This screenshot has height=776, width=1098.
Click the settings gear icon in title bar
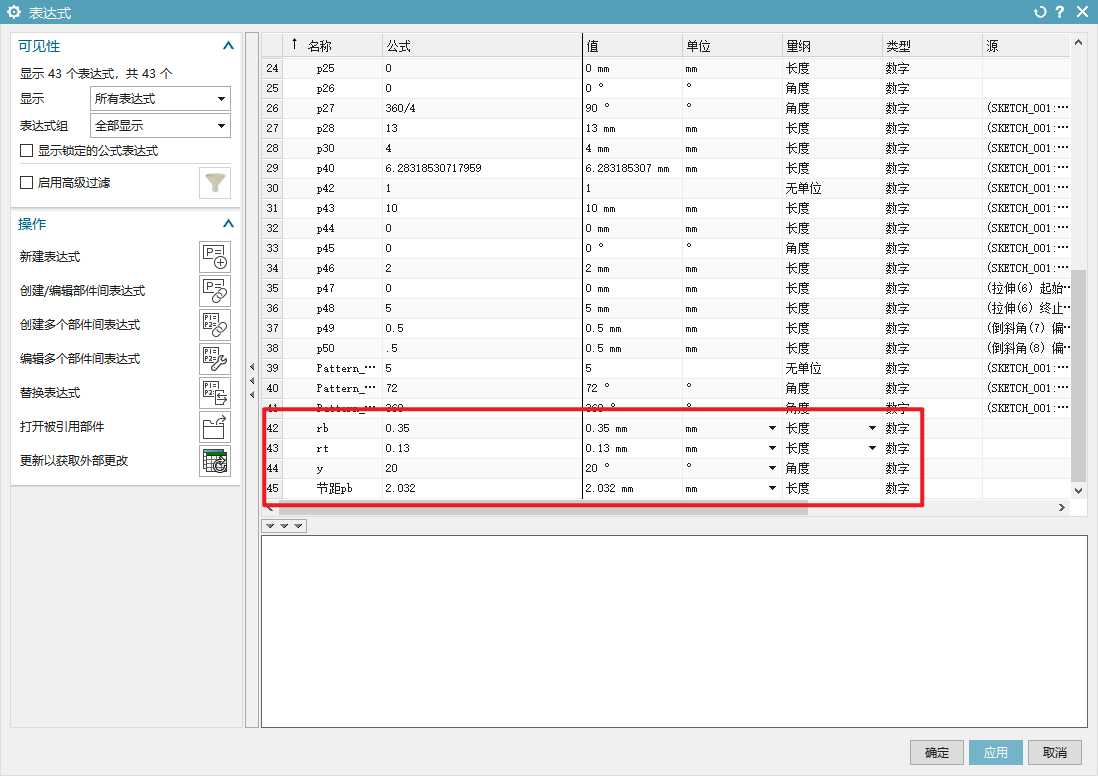13,12
